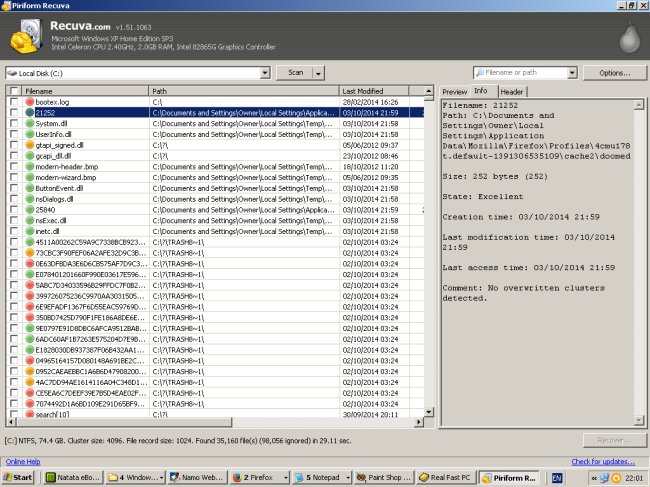Click the red status icon for bootex.log
Image resolution: width=650 pixels, height=487 pixels.
[29, 102]
